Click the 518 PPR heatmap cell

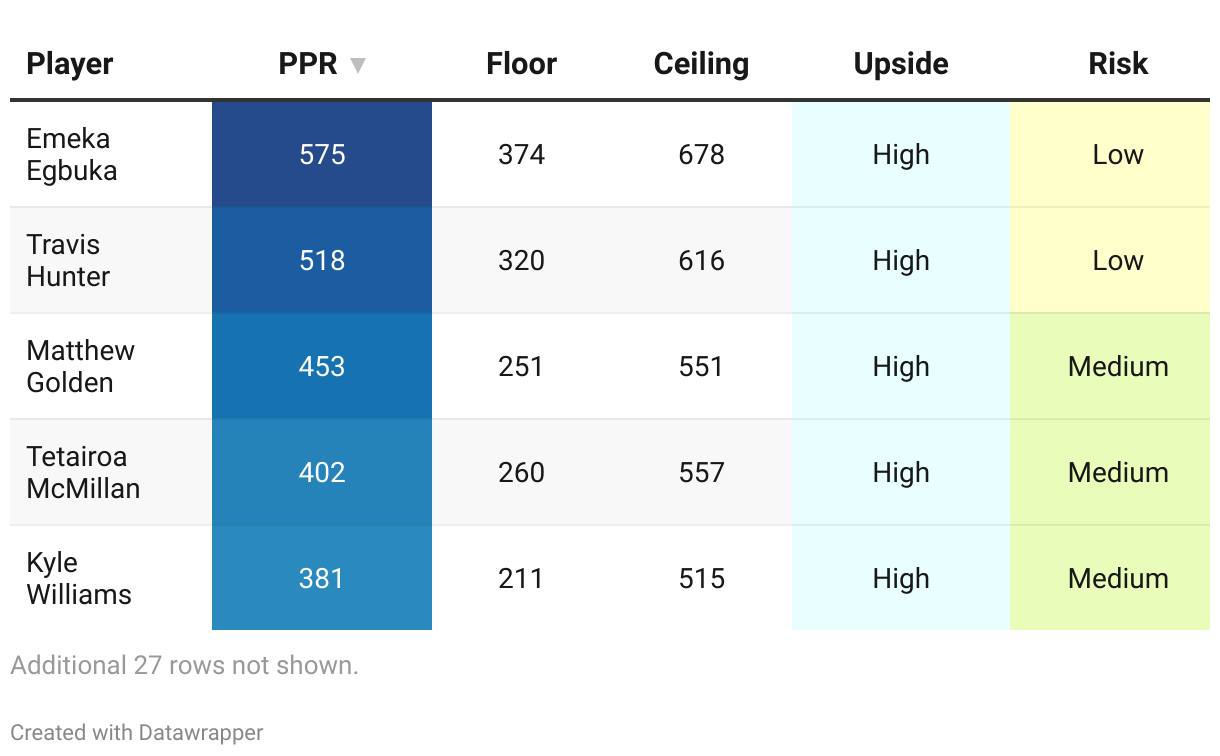pyautogui.click(x=322, y=261)
